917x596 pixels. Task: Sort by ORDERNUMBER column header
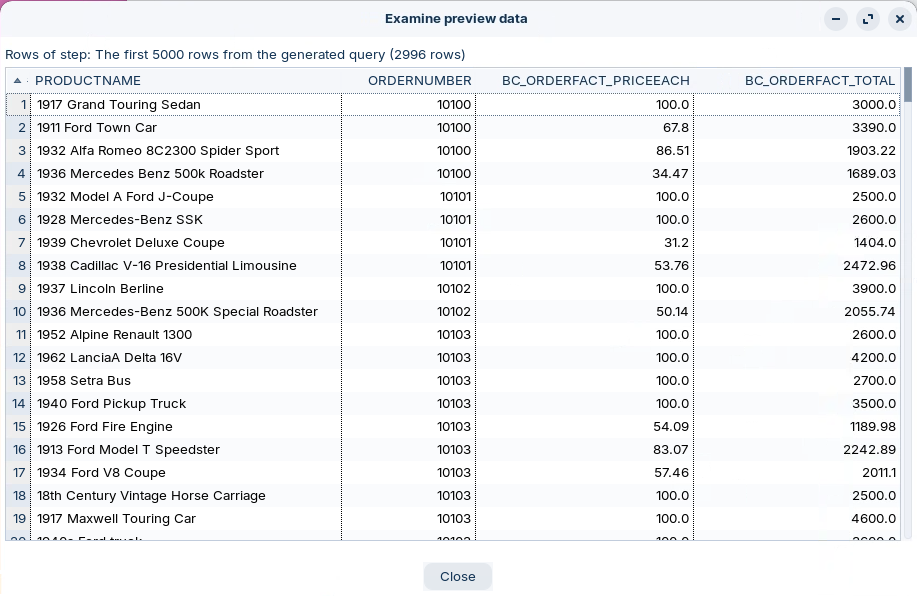[x=419, y=81]
